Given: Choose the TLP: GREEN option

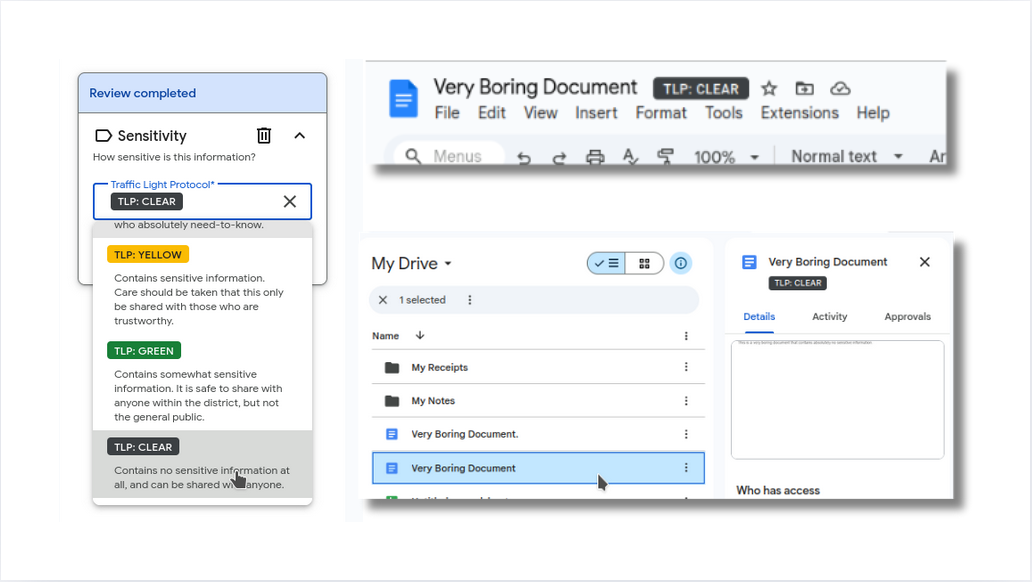Looking at the screenshot, I should (202, 383).
